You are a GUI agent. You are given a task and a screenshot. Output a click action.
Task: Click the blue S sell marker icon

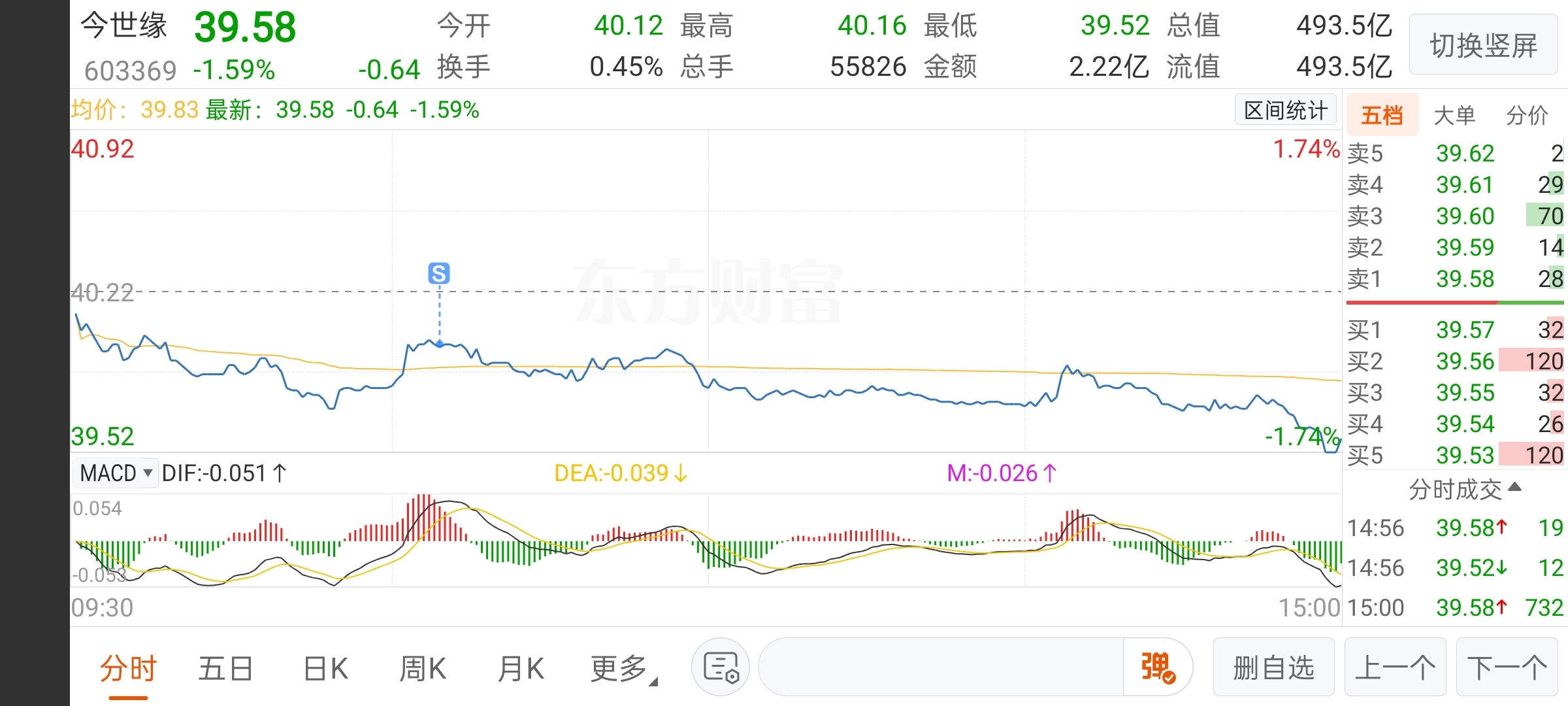(439, 273)
